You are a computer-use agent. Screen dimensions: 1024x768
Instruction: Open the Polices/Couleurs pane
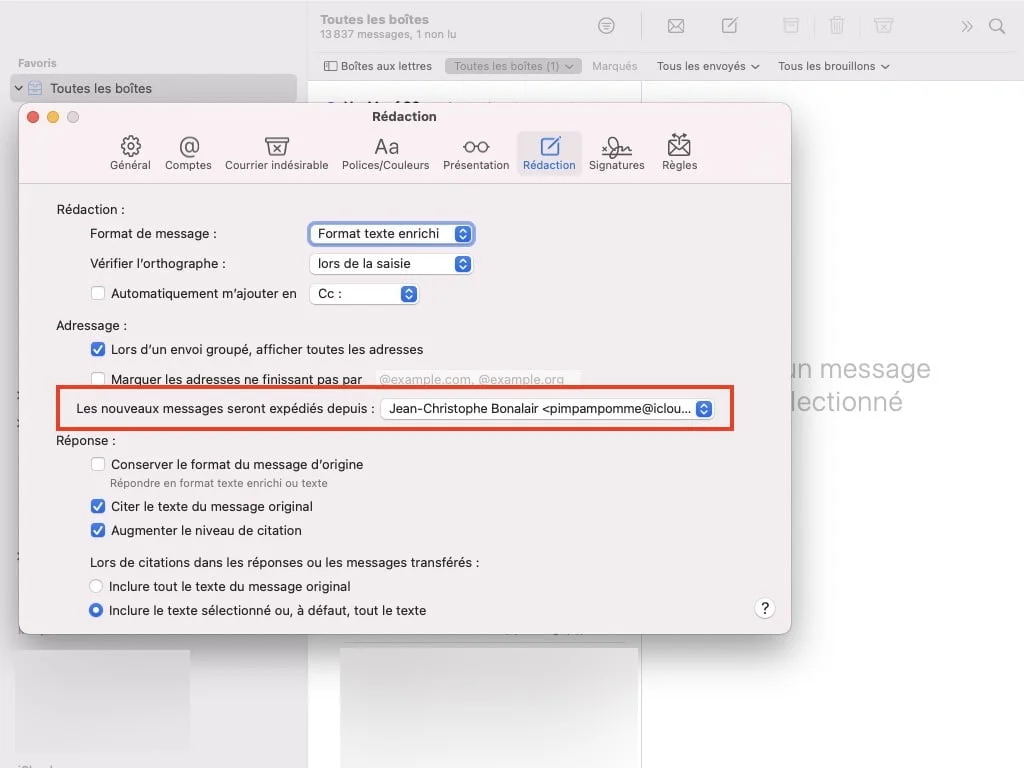385,152
